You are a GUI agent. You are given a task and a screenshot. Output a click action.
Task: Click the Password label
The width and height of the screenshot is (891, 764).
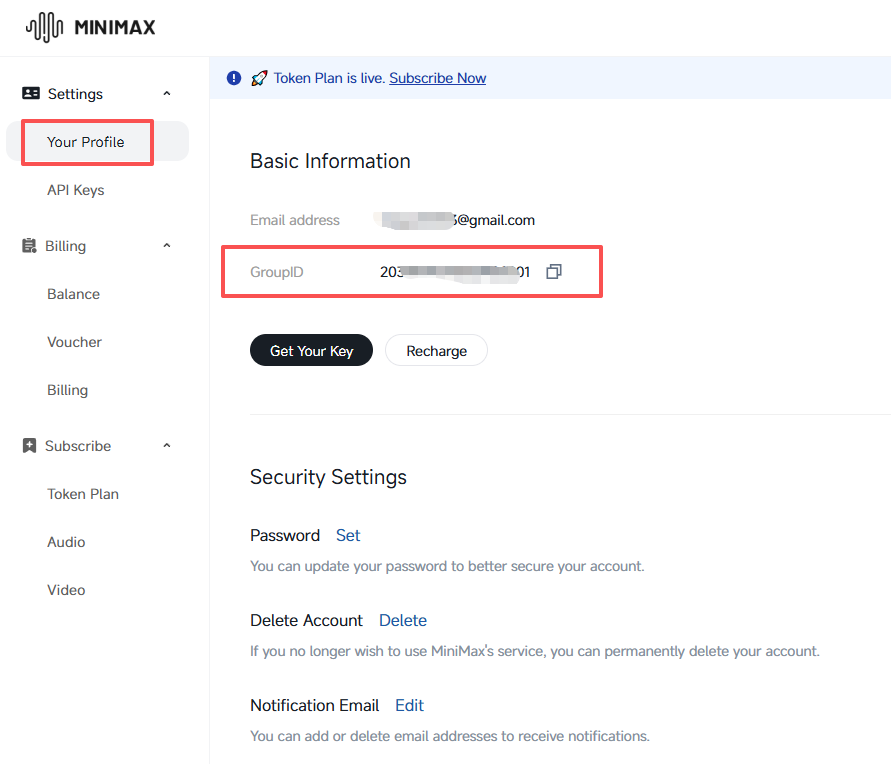coord(285,535)
